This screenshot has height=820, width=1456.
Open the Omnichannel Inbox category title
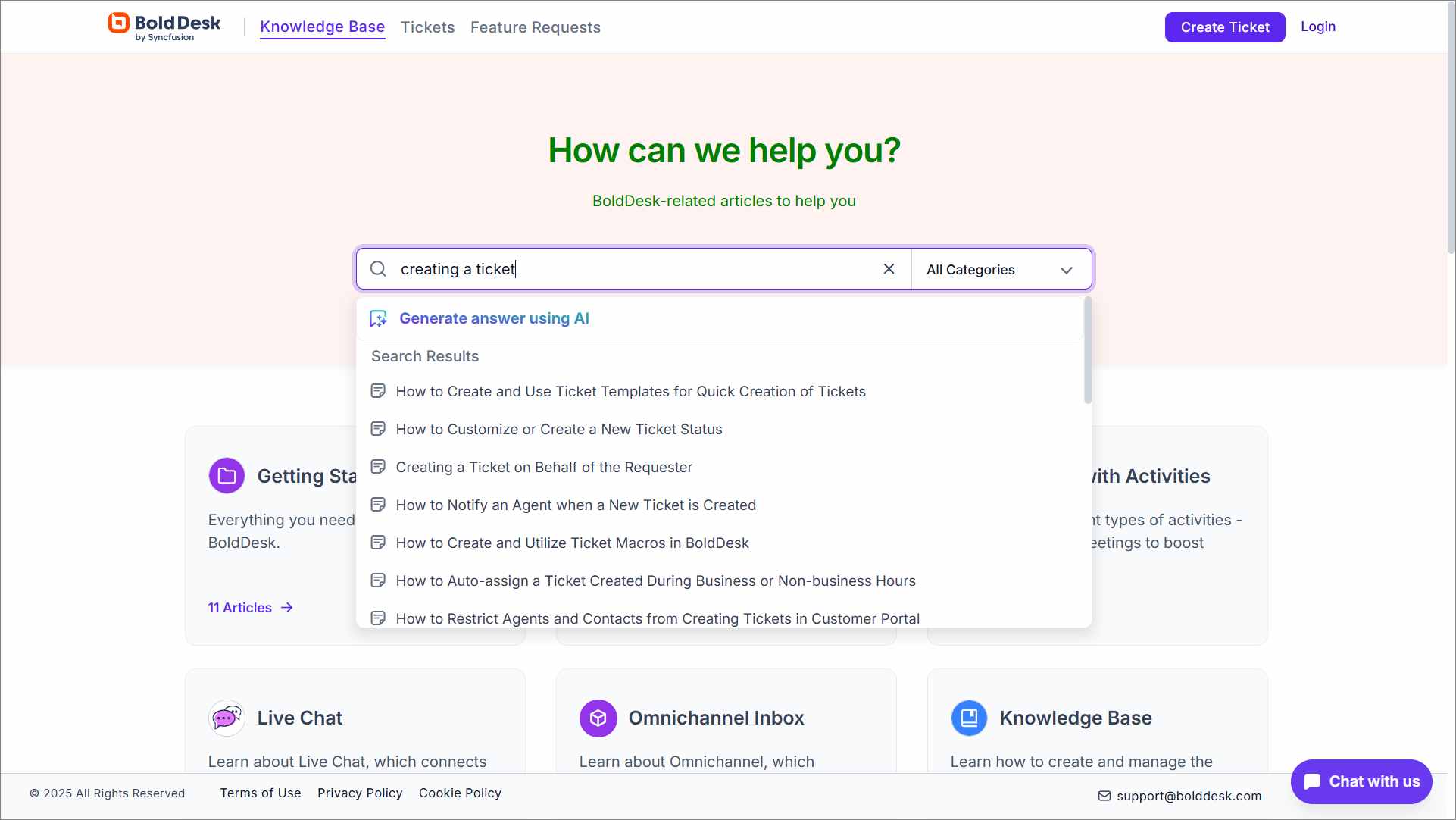click(x=716, y=718)
